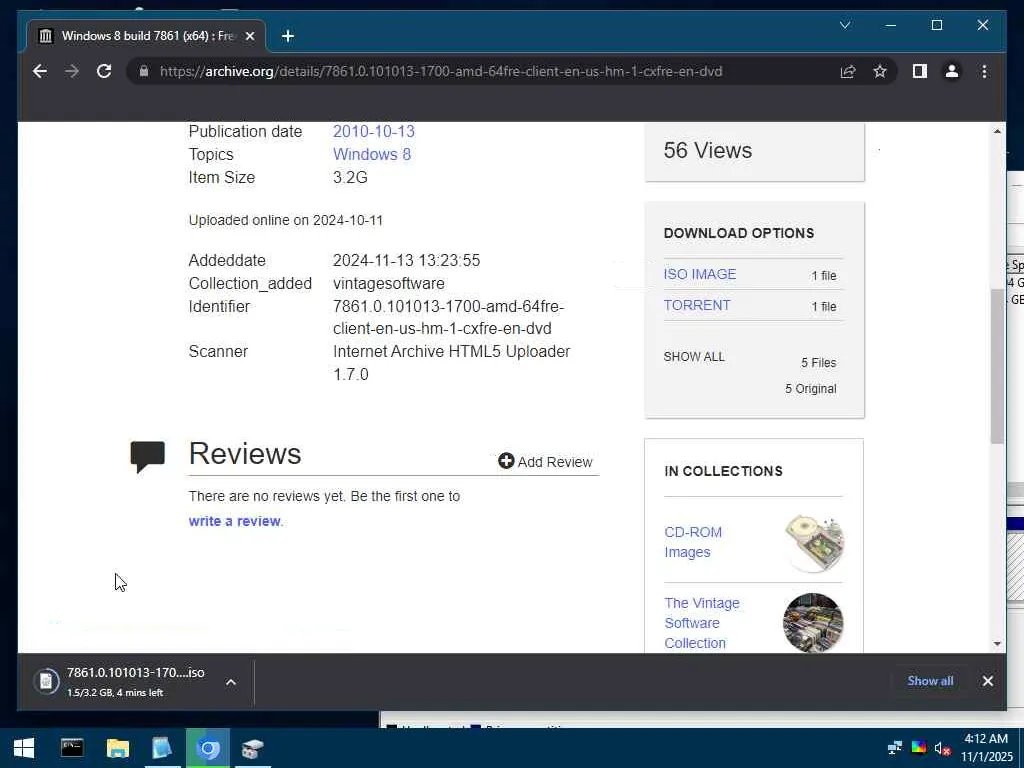
Task: Open the downloading ISO file item
Action: click(121, 682)
